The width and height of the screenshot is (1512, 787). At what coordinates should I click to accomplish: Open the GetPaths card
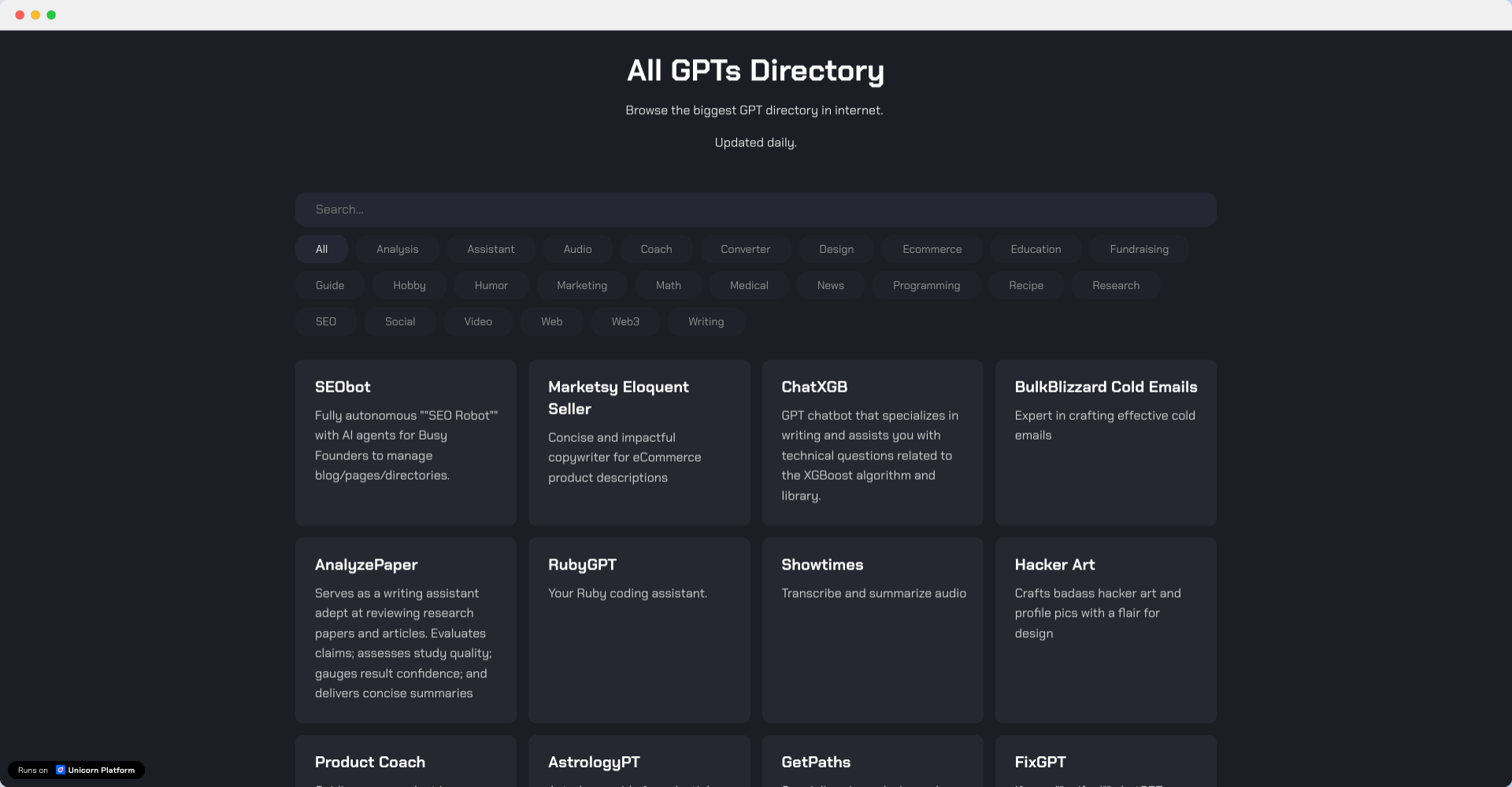pyautogui.click(x=873, y=761)
